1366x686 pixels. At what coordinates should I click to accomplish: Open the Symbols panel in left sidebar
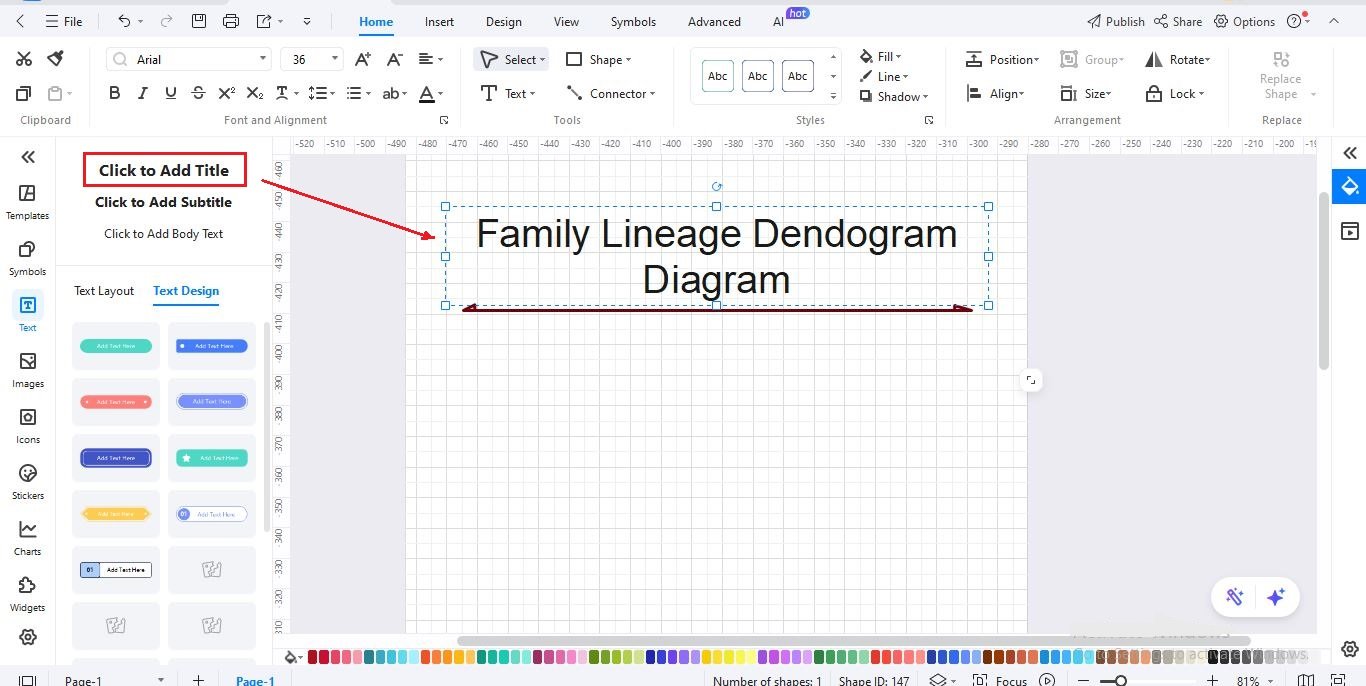pyautogui.click(x=27, y=257)
